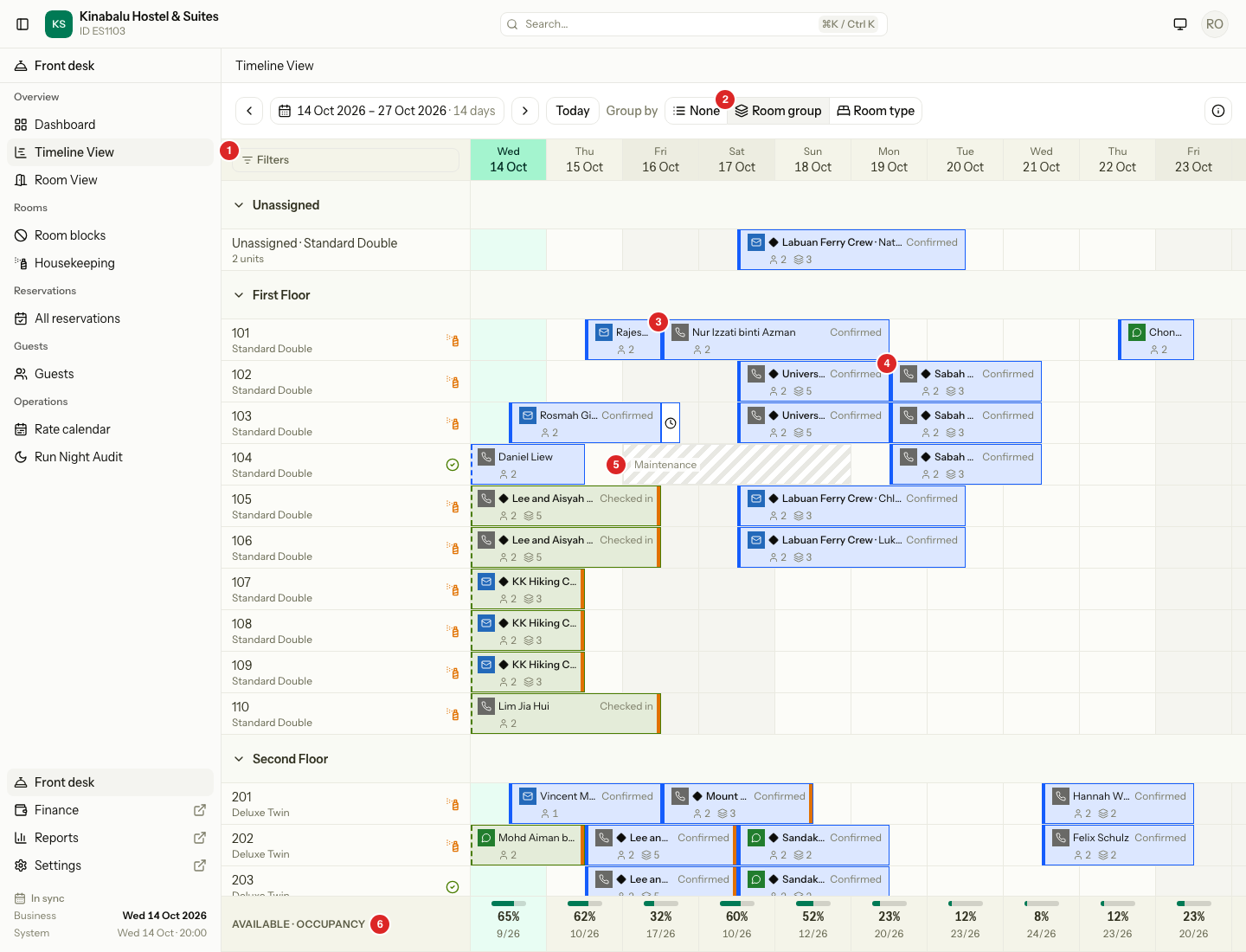This screenshot has width=1246, height=952.
Task: Click housekeeping icon for room 201
Action: (x=453, y=804)
